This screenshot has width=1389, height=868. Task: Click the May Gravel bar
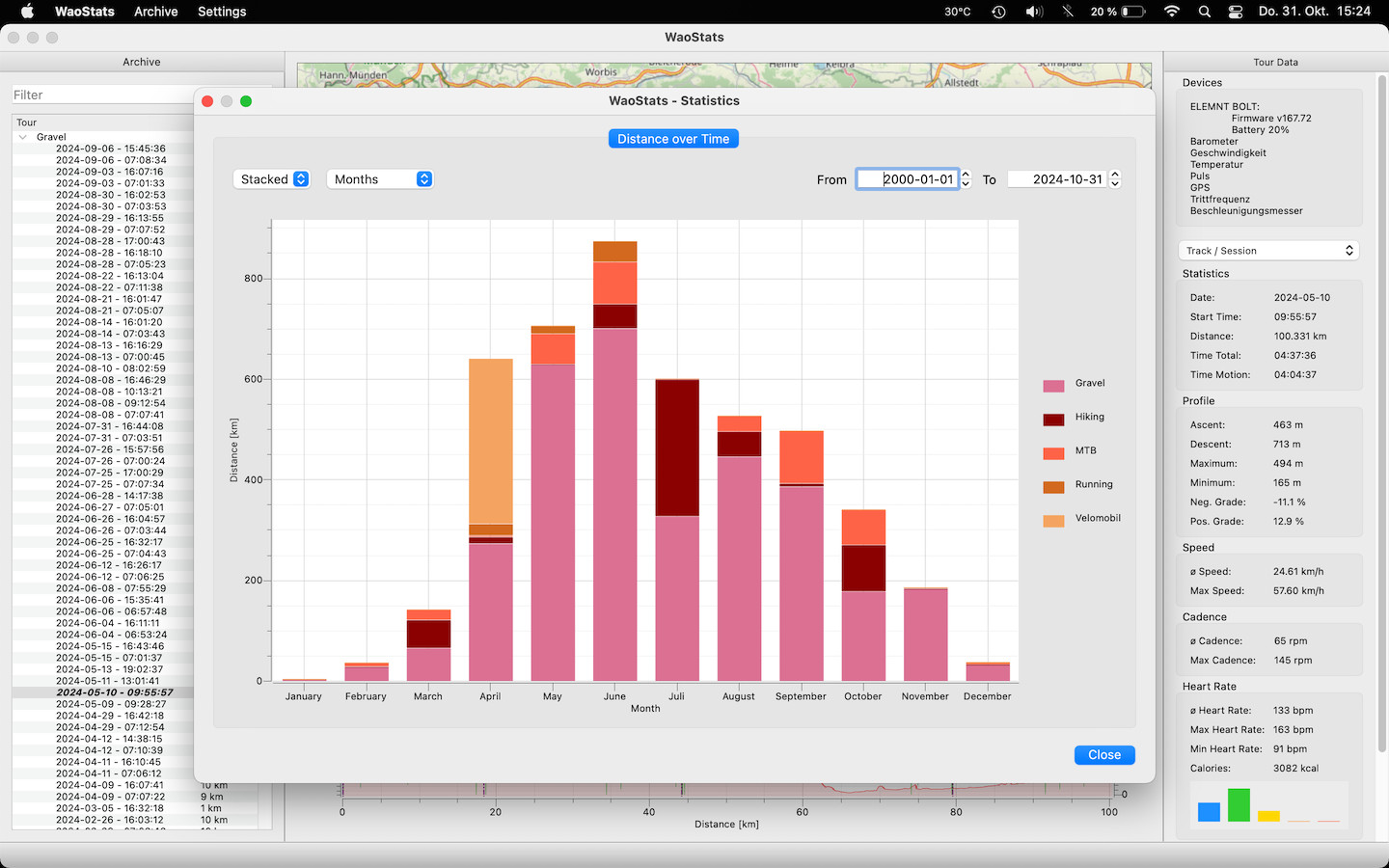point(553,523)
